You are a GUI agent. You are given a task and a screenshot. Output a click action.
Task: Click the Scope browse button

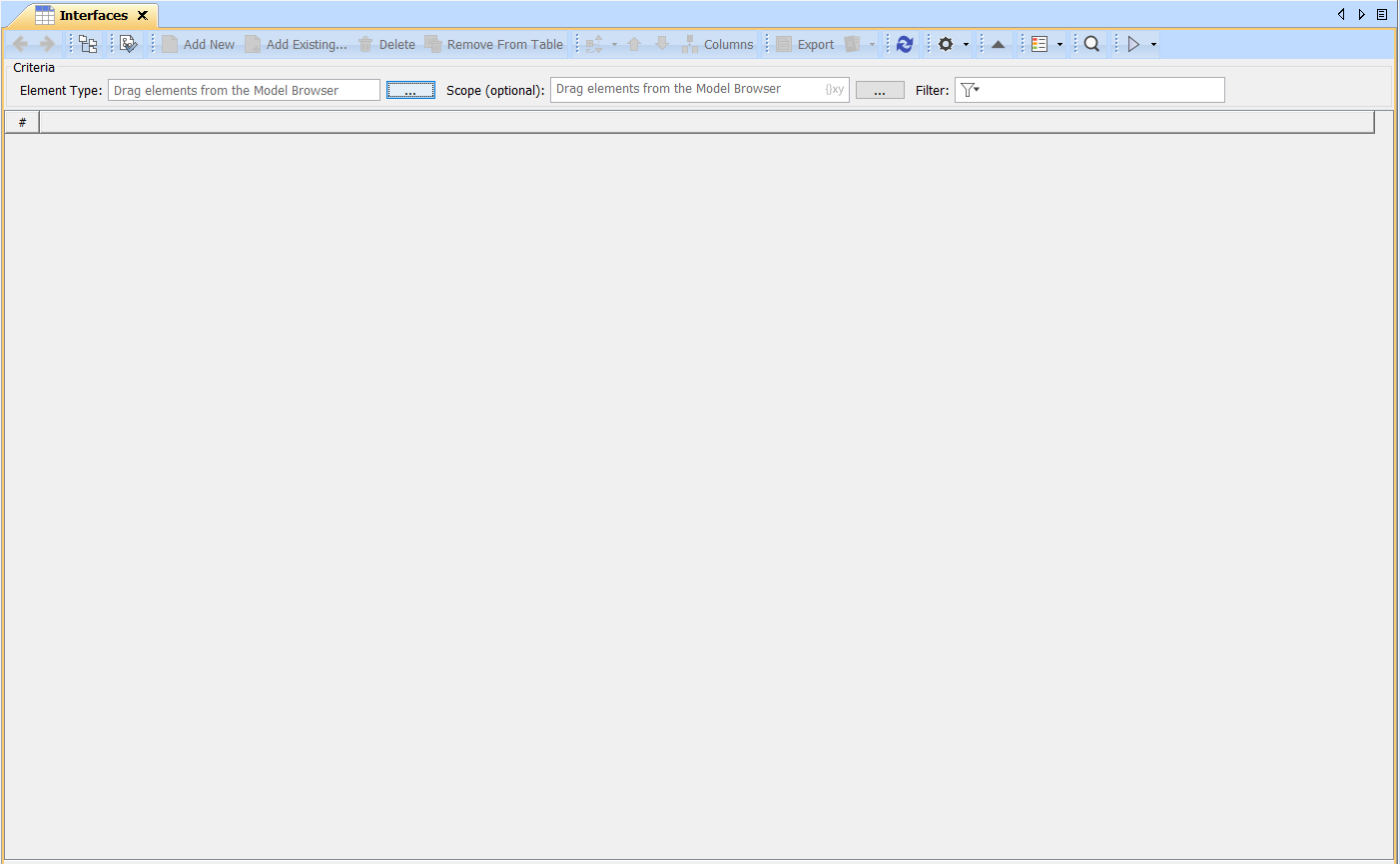click(x=880, y=90)
